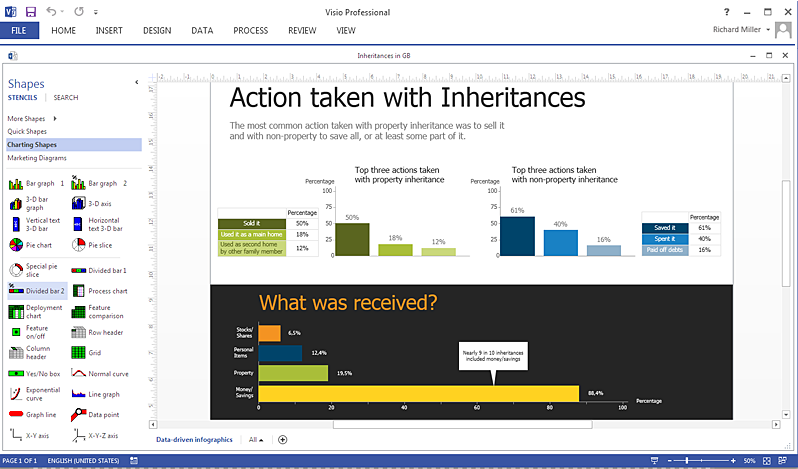Open the Help question mark
Image resolution: width=798 pixels, height=469 pixels.
[x=727, y=12]
